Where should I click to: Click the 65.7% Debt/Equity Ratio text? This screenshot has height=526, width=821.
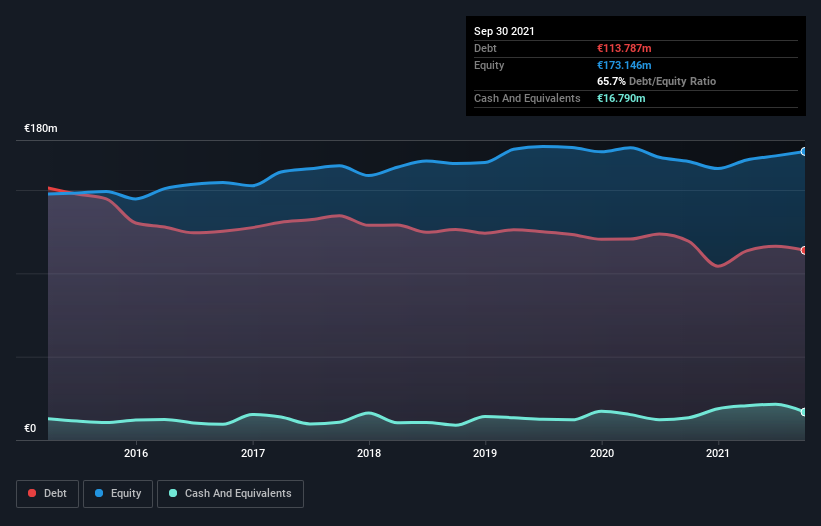point(657,82)
